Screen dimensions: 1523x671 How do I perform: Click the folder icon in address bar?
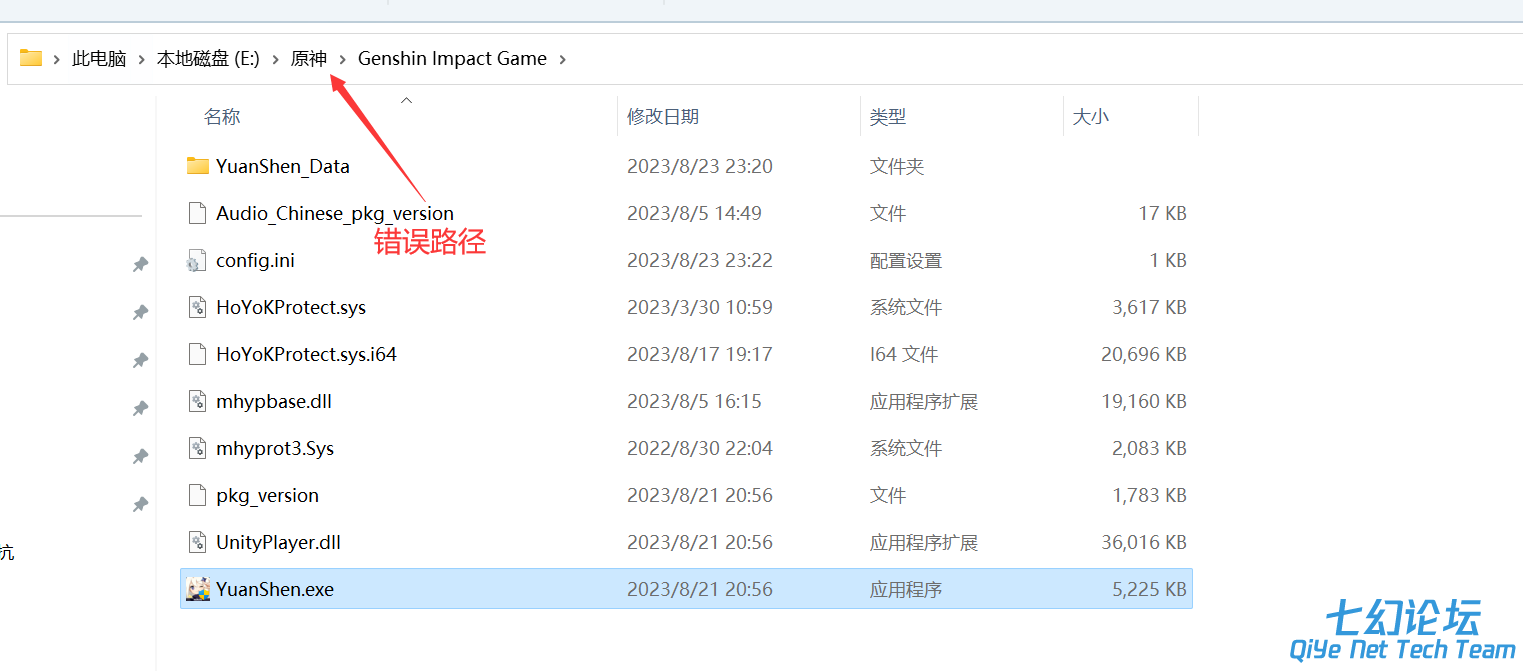[31, 58]
